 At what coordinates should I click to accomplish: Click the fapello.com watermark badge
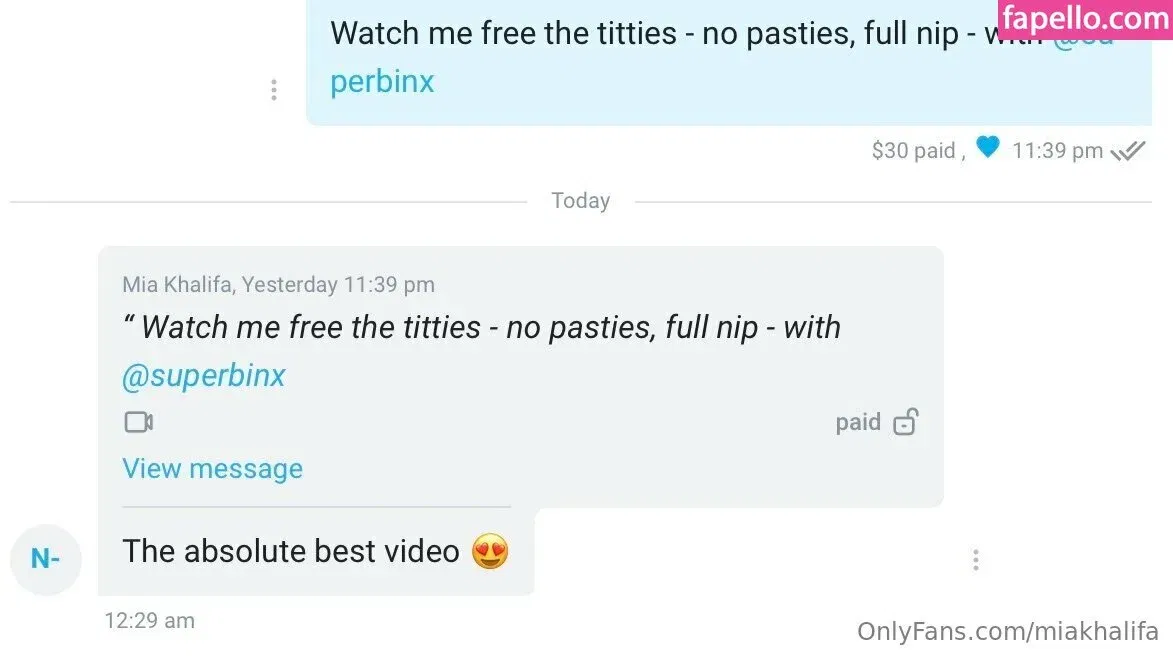pyautogui.click(x=1085, y=19)
